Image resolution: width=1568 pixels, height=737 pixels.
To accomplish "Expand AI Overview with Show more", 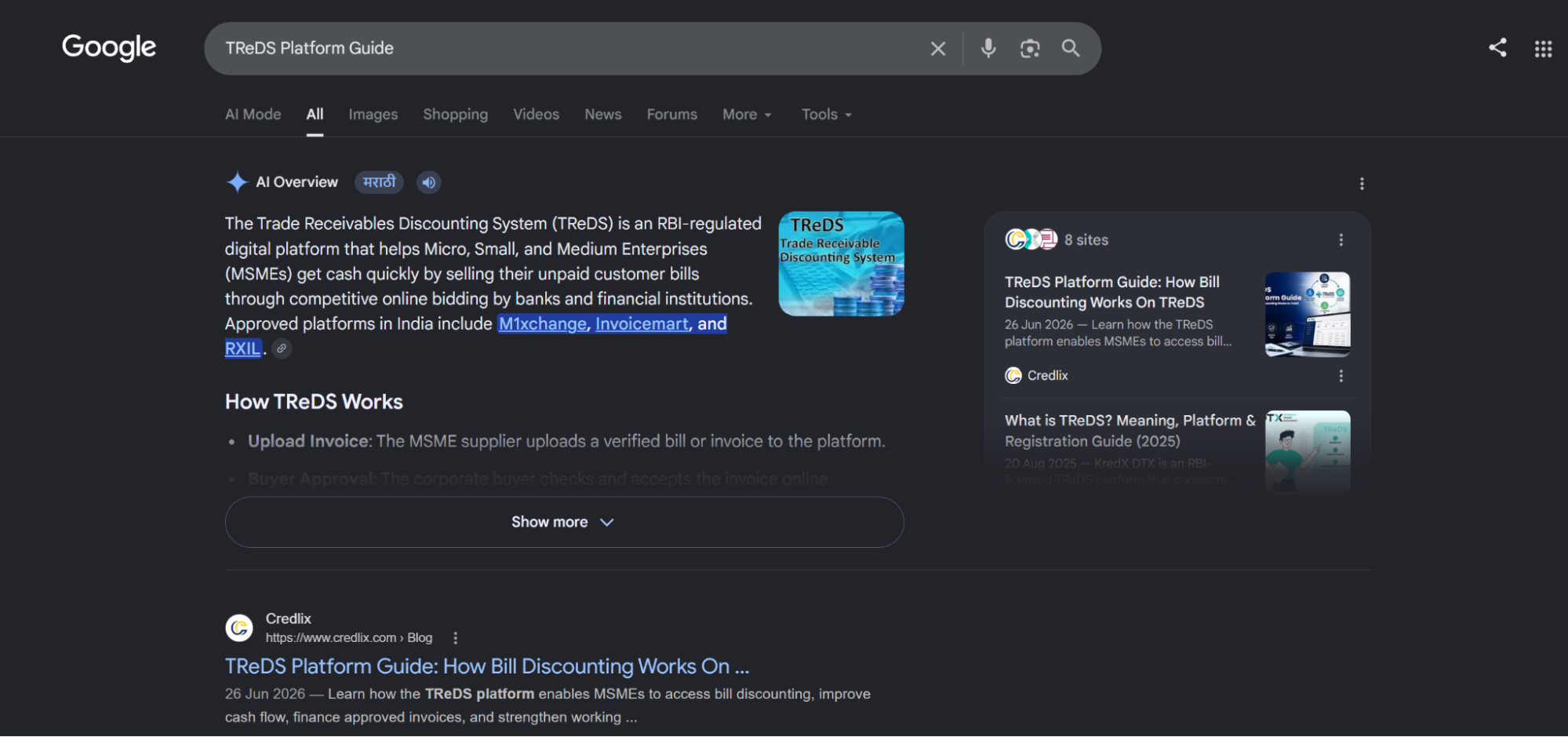I will click(x=564, y=522).
